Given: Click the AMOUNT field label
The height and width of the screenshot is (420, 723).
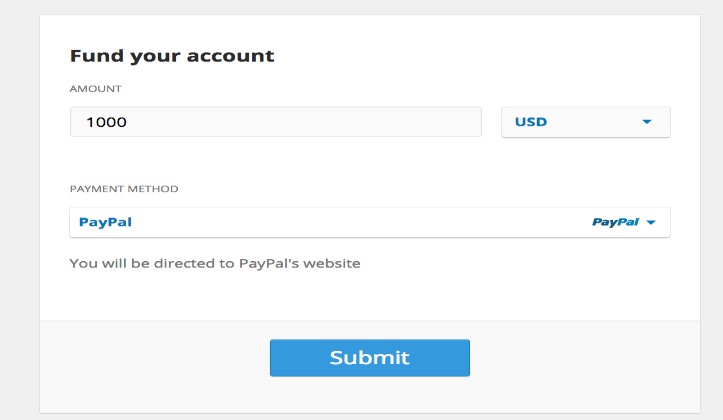Looking at the screenshot, I should tap(94, 88).
